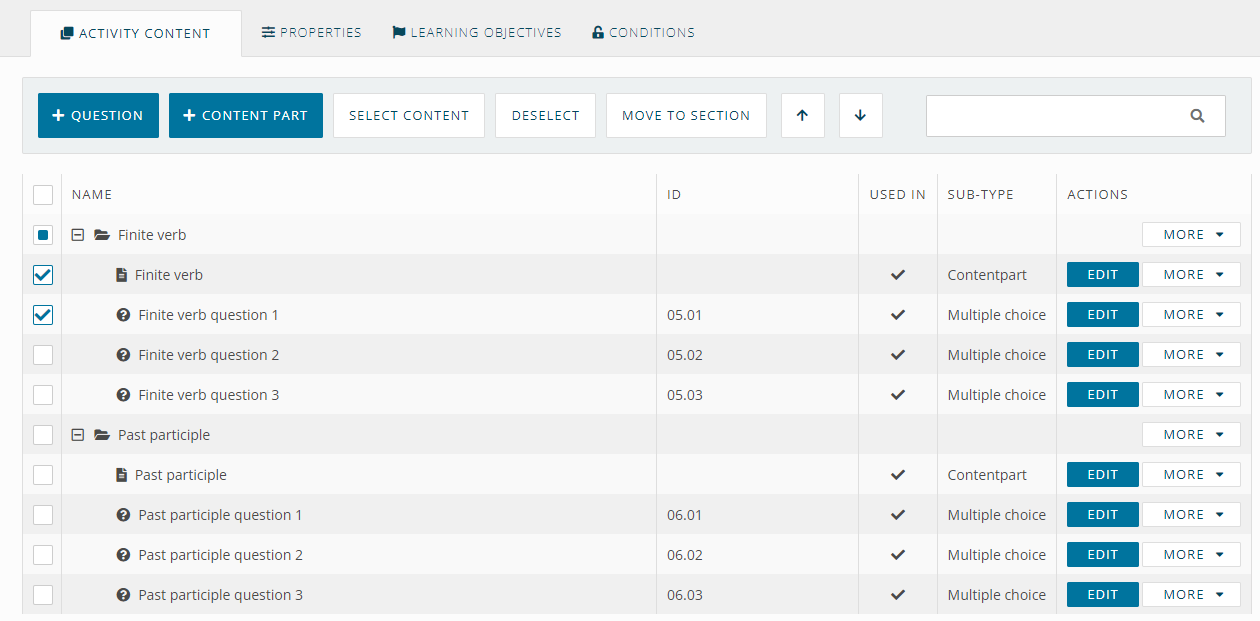The image size is (1260, 621).
Task: Click question icon of Finite verb question 3
Action: pos(123,395)
